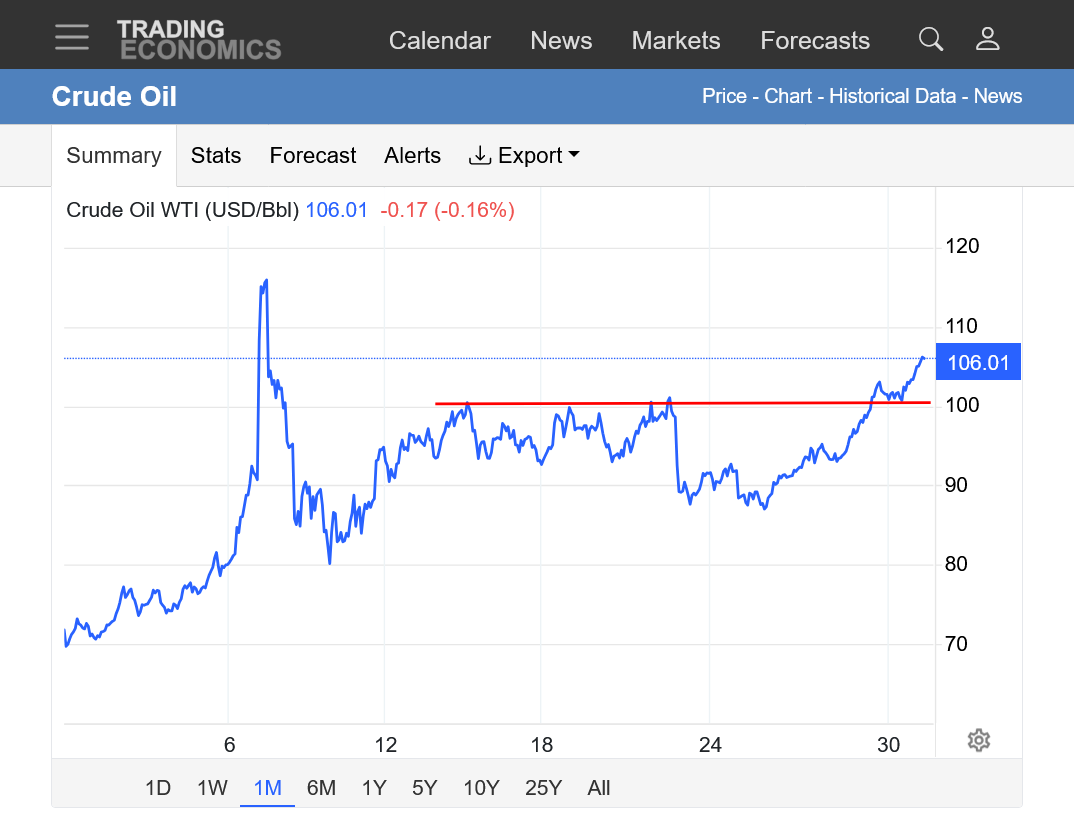Open the Forecast tab

(313, 156)
